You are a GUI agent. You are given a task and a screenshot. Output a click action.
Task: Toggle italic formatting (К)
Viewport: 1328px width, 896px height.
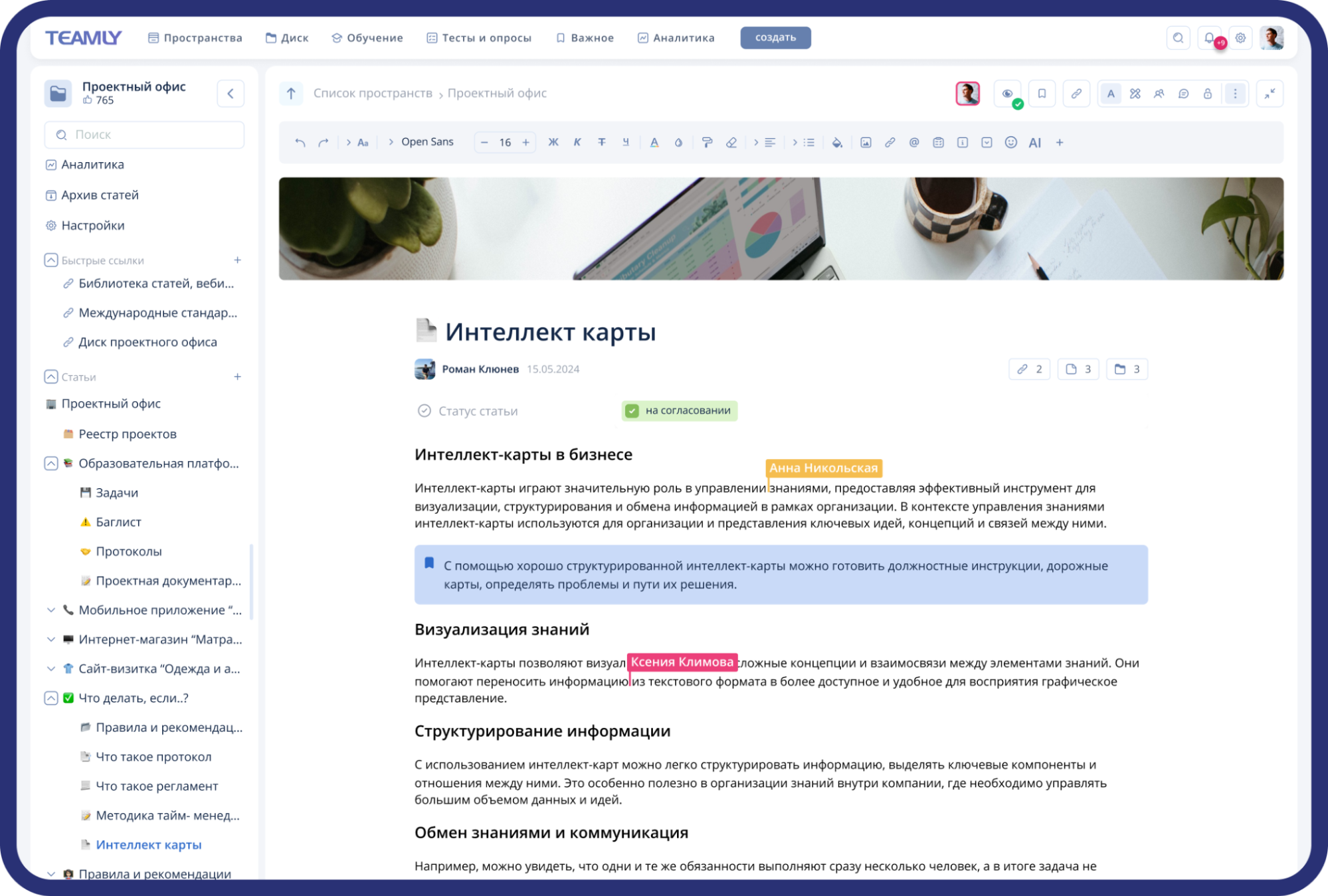click(577, 141)
